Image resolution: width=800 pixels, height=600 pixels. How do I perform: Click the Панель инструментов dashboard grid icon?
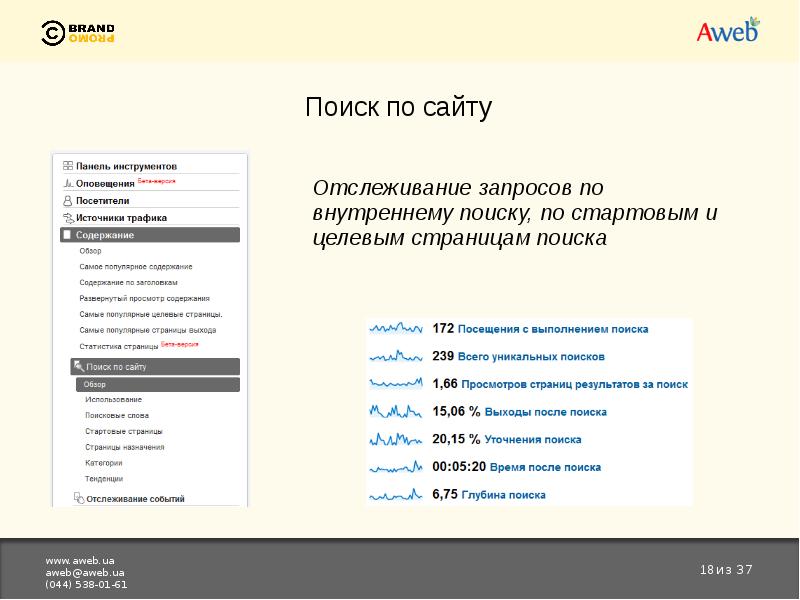[x=67, y=166]
